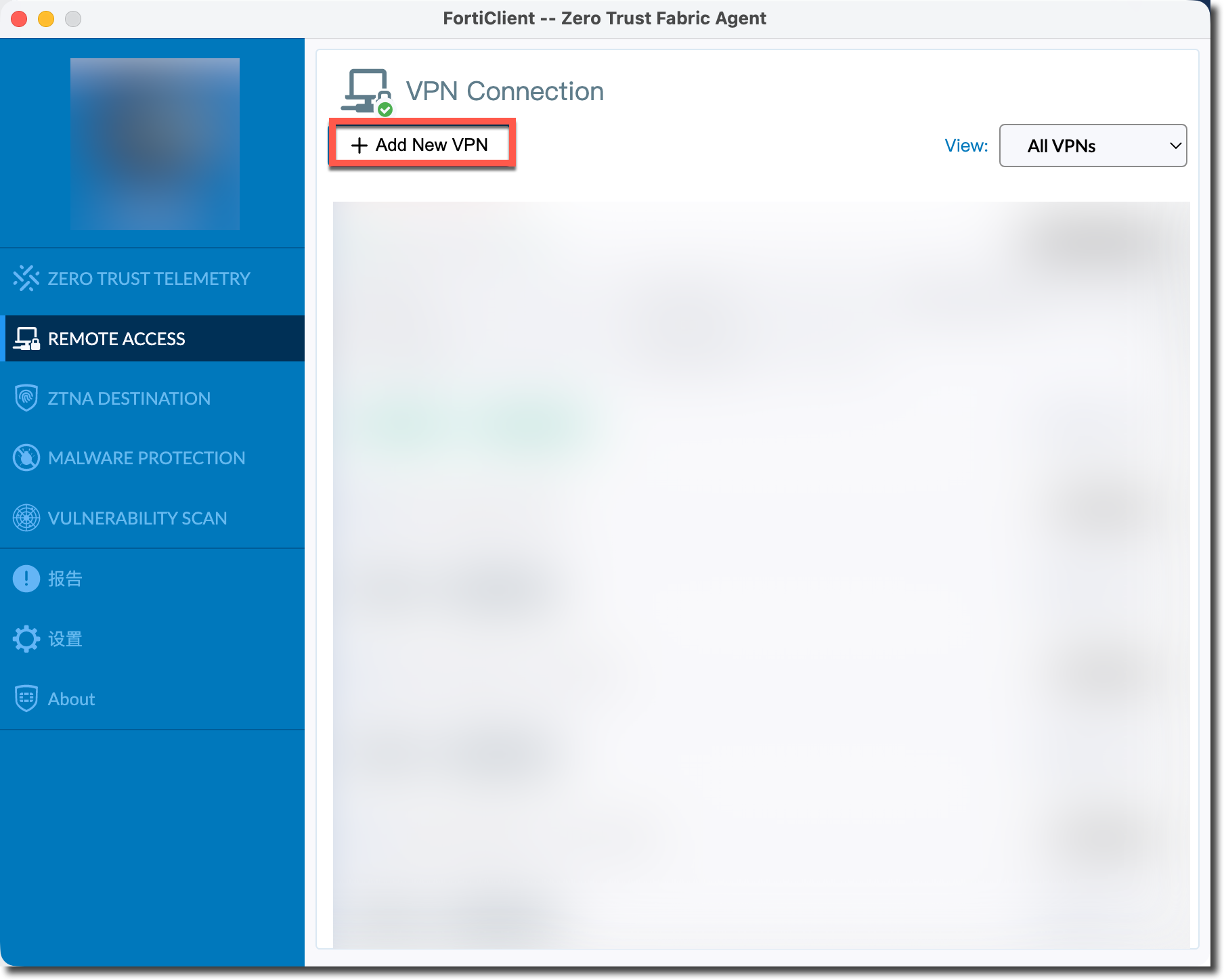
Task: Click the About shield icon
Action: (x=26, y=698)
